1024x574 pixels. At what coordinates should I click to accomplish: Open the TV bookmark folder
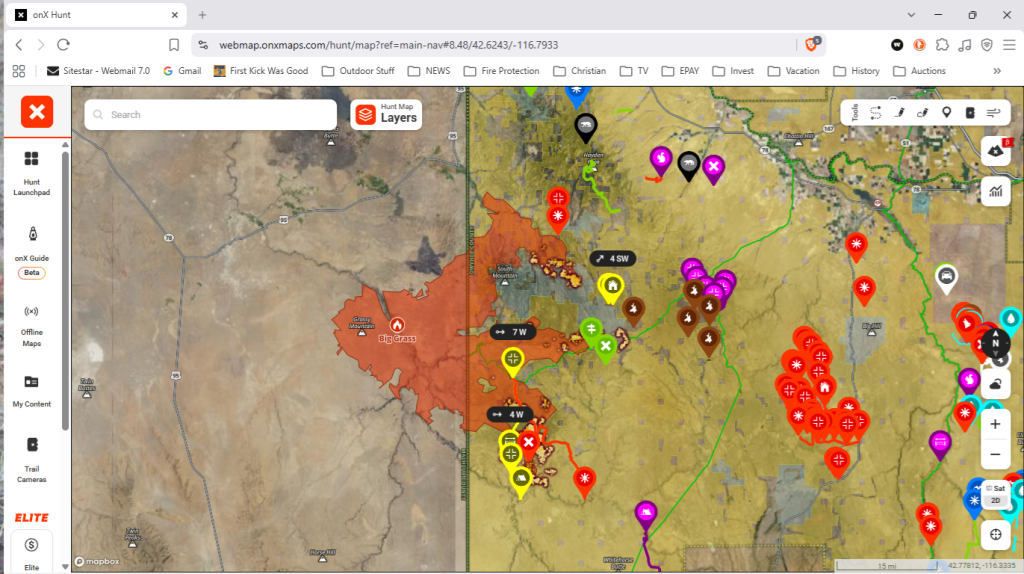coord(634,71)
